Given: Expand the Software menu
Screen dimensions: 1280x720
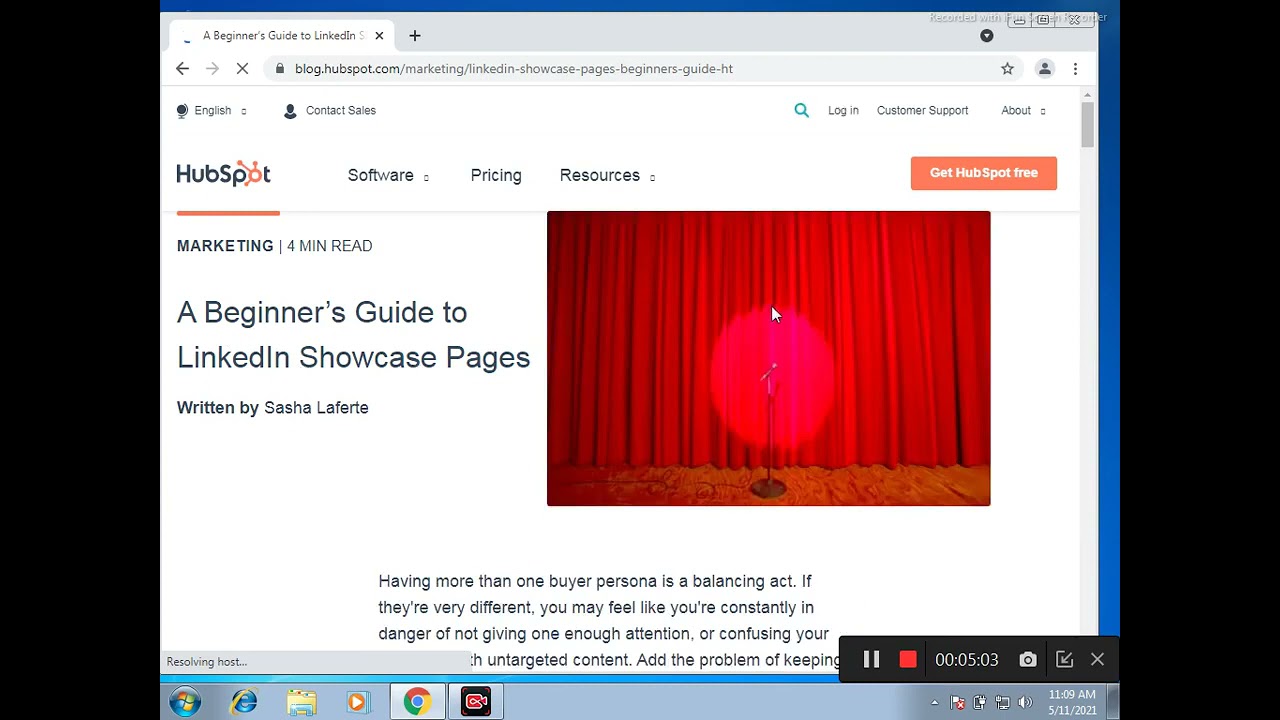Looking at the screenshot, I should click(388, 175).
